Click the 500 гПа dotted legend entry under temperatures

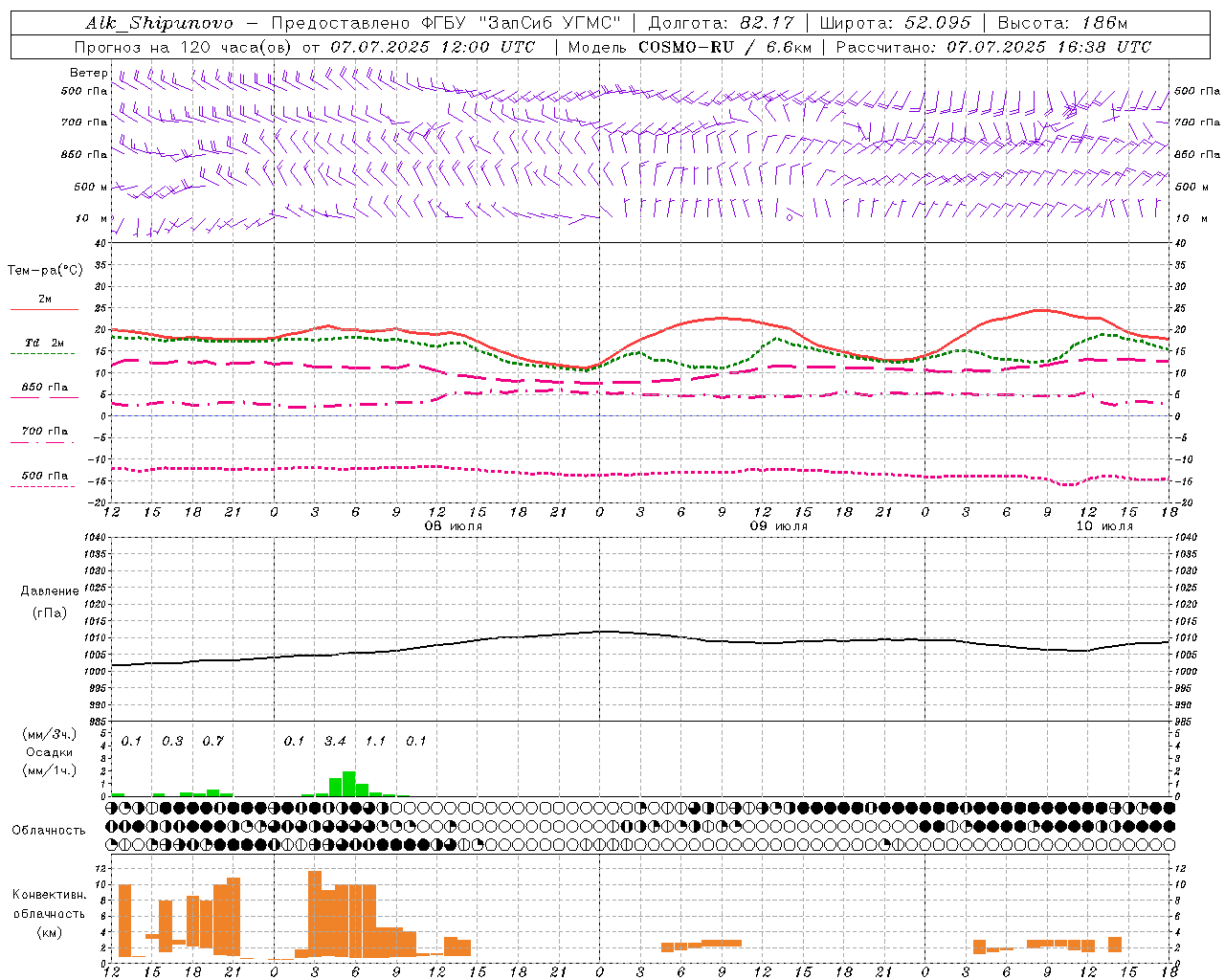click(x=44, y=477)
